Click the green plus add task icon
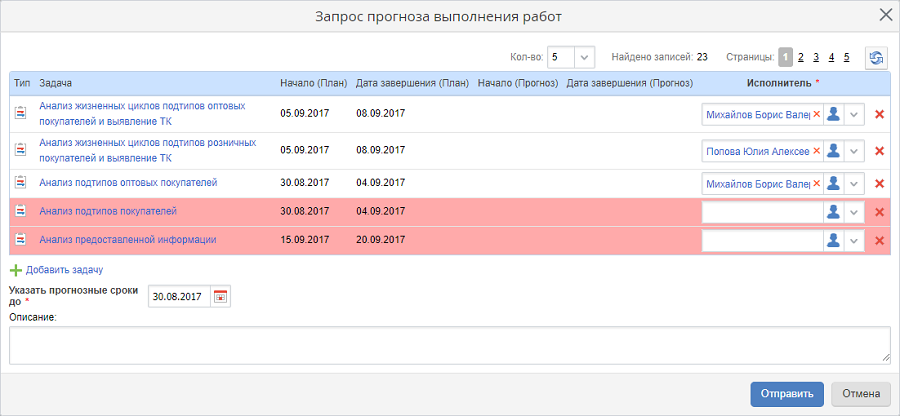This screenshot has height=416, width=900. (16, 269)
